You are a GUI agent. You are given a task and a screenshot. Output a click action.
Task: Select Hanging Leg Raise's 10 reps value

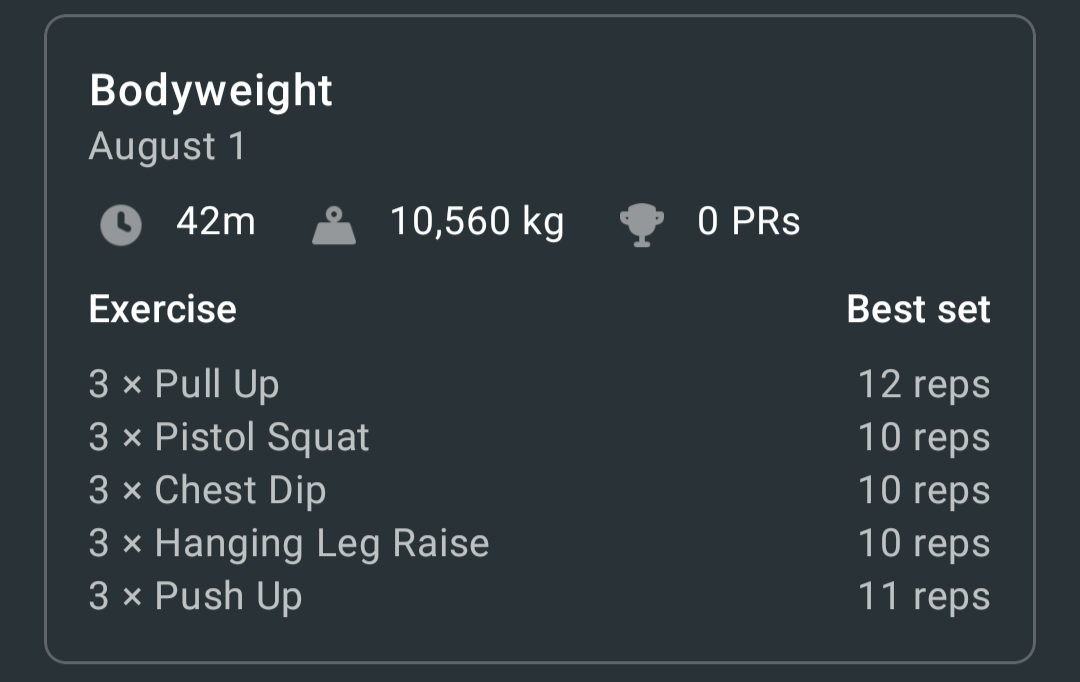click(x=924, y=544)
